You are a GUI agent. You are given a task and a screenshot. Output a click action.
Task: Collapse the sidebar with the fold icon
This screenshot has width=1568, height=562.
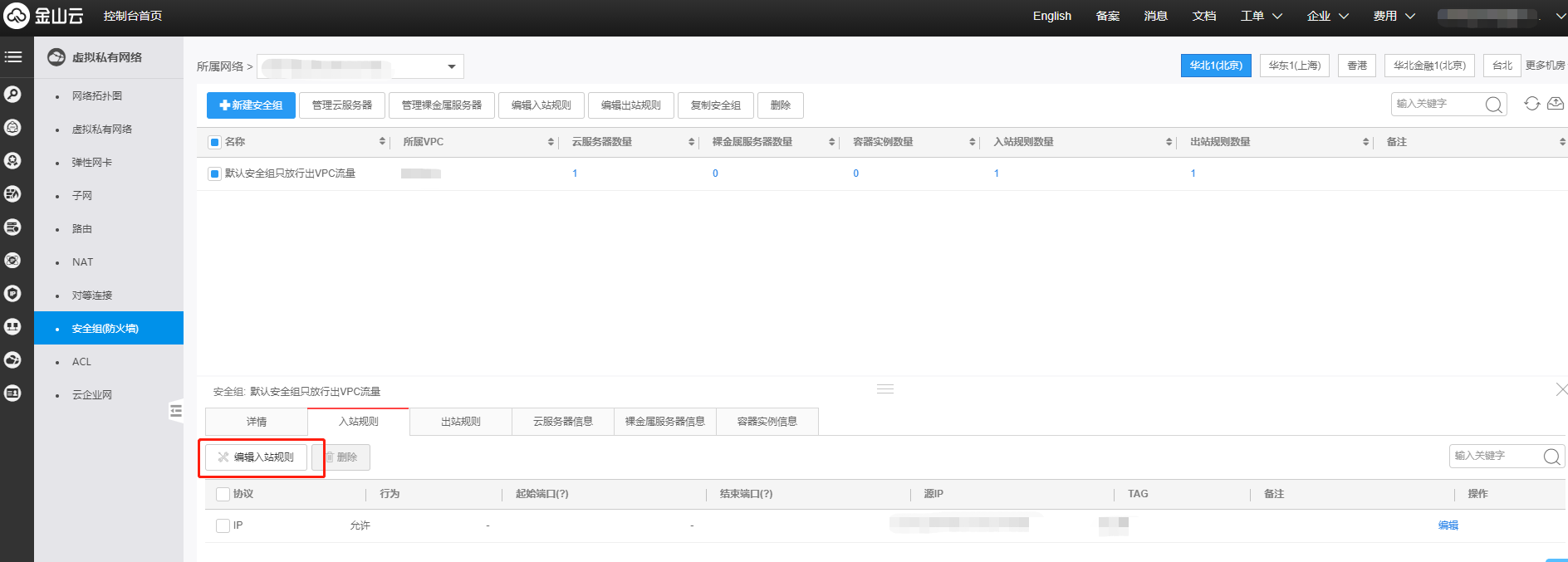coord(175,411)
